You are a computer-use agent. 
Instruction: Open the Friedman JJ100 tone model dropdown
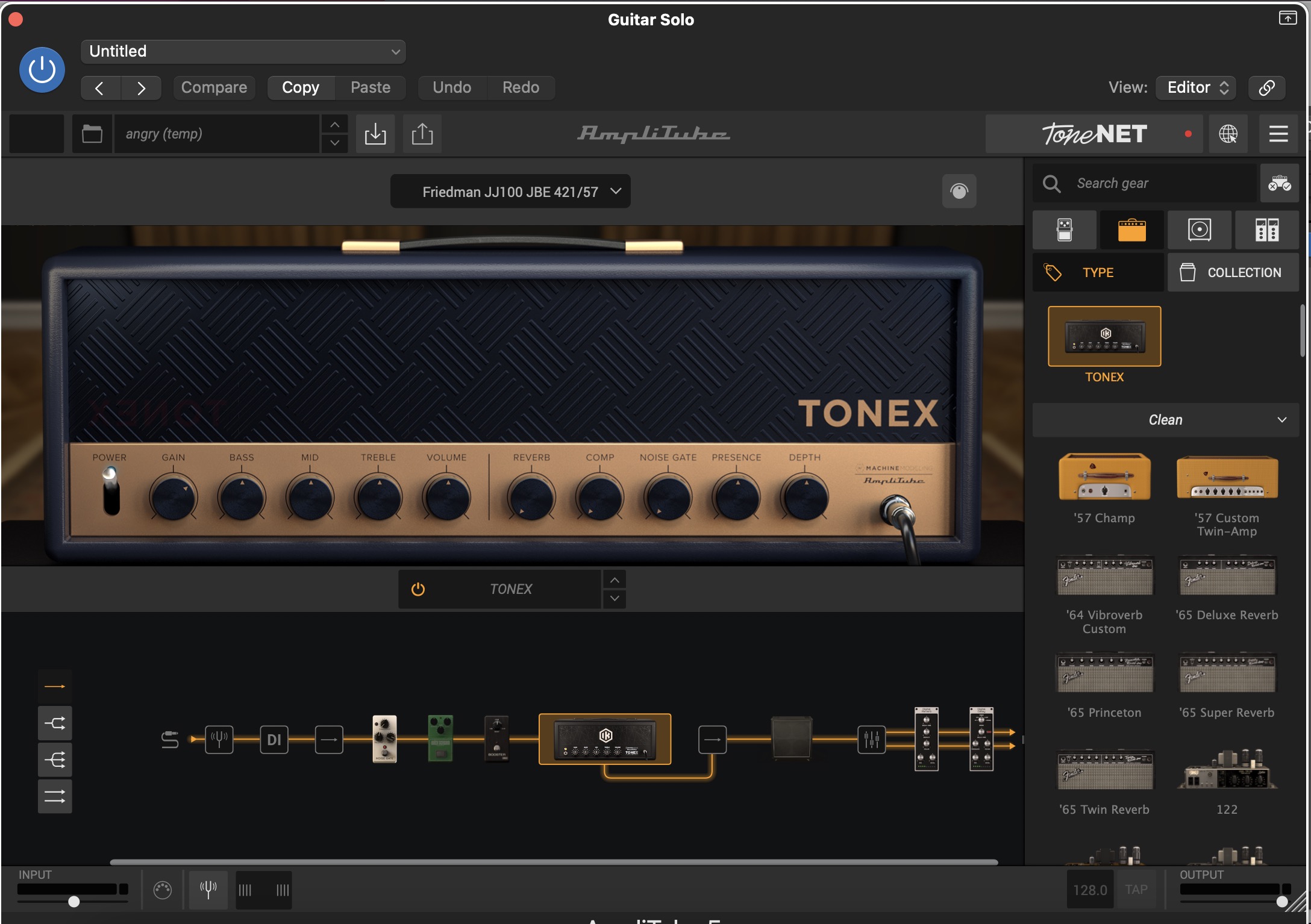click(510, 192)
